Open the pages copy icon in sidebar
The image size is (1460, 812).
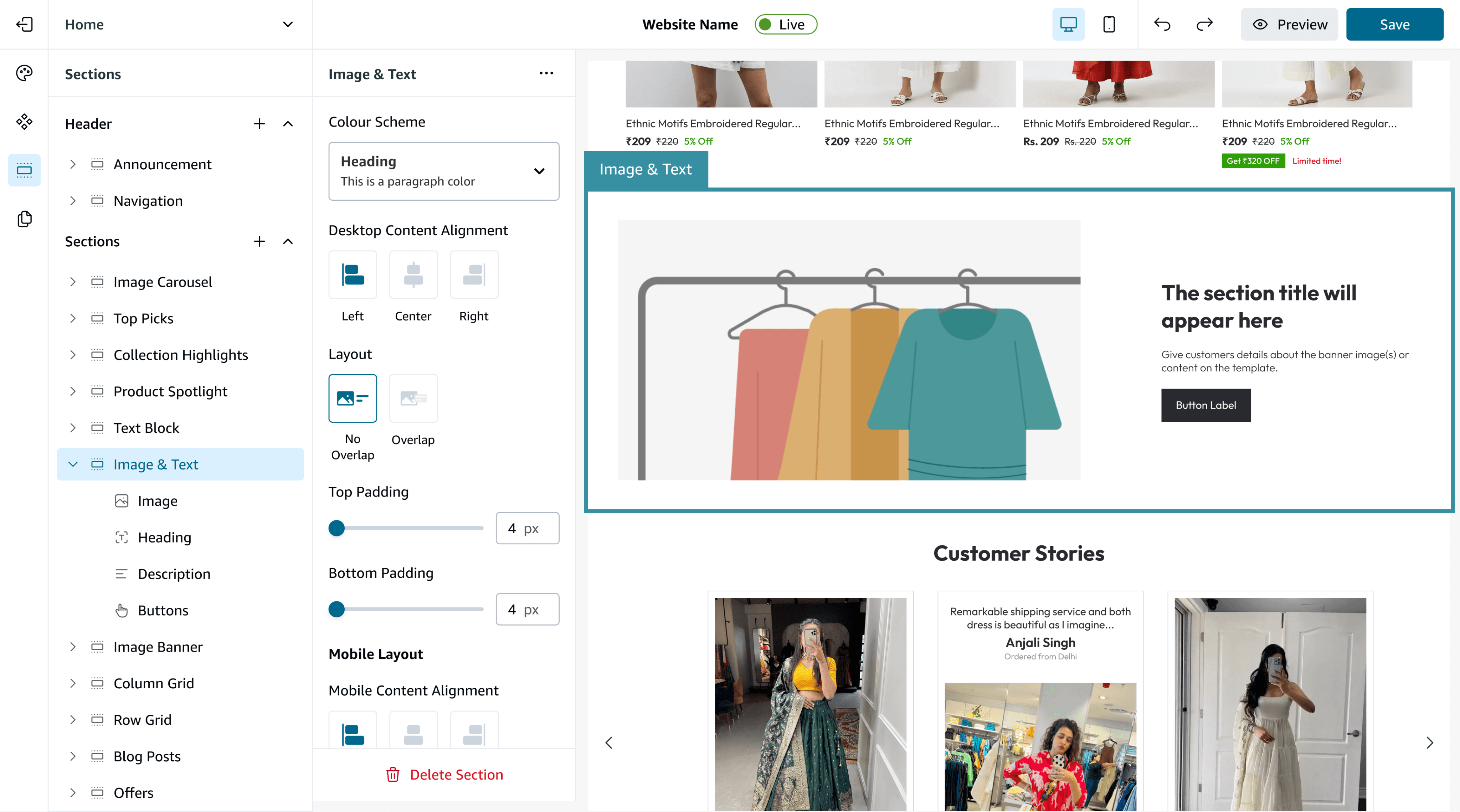24,219
